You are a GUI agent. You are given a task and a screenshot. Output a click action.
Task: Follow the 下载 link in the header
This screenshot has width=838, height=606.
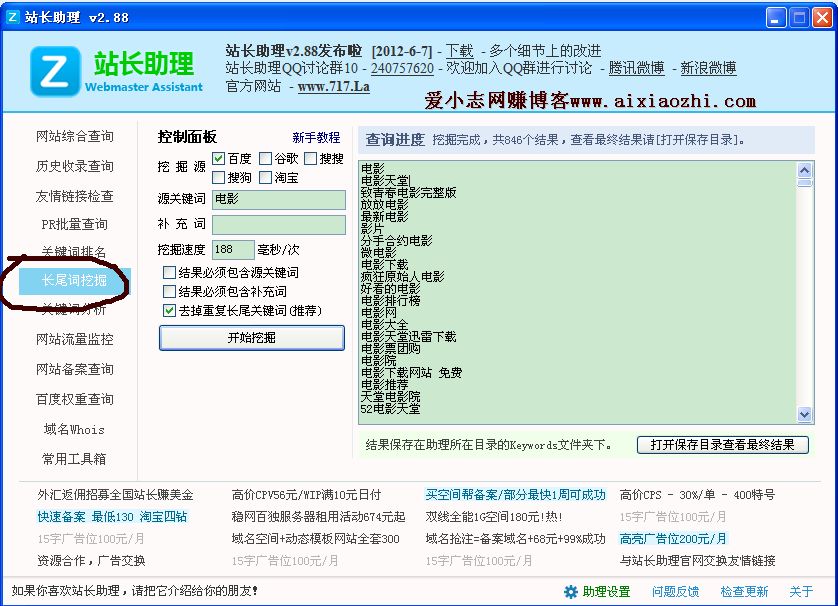point(460,51)
